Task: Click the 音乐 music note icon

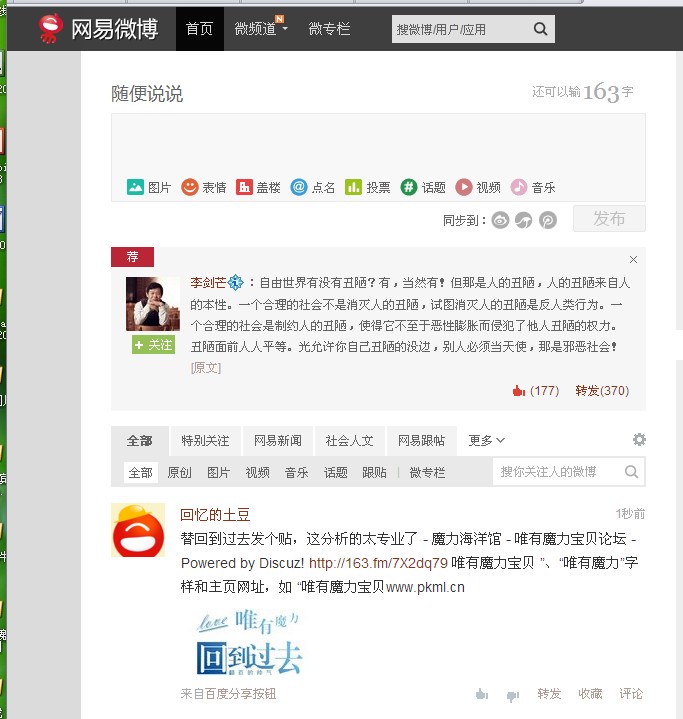Action: pyautogui.click(x=519, y=187)
